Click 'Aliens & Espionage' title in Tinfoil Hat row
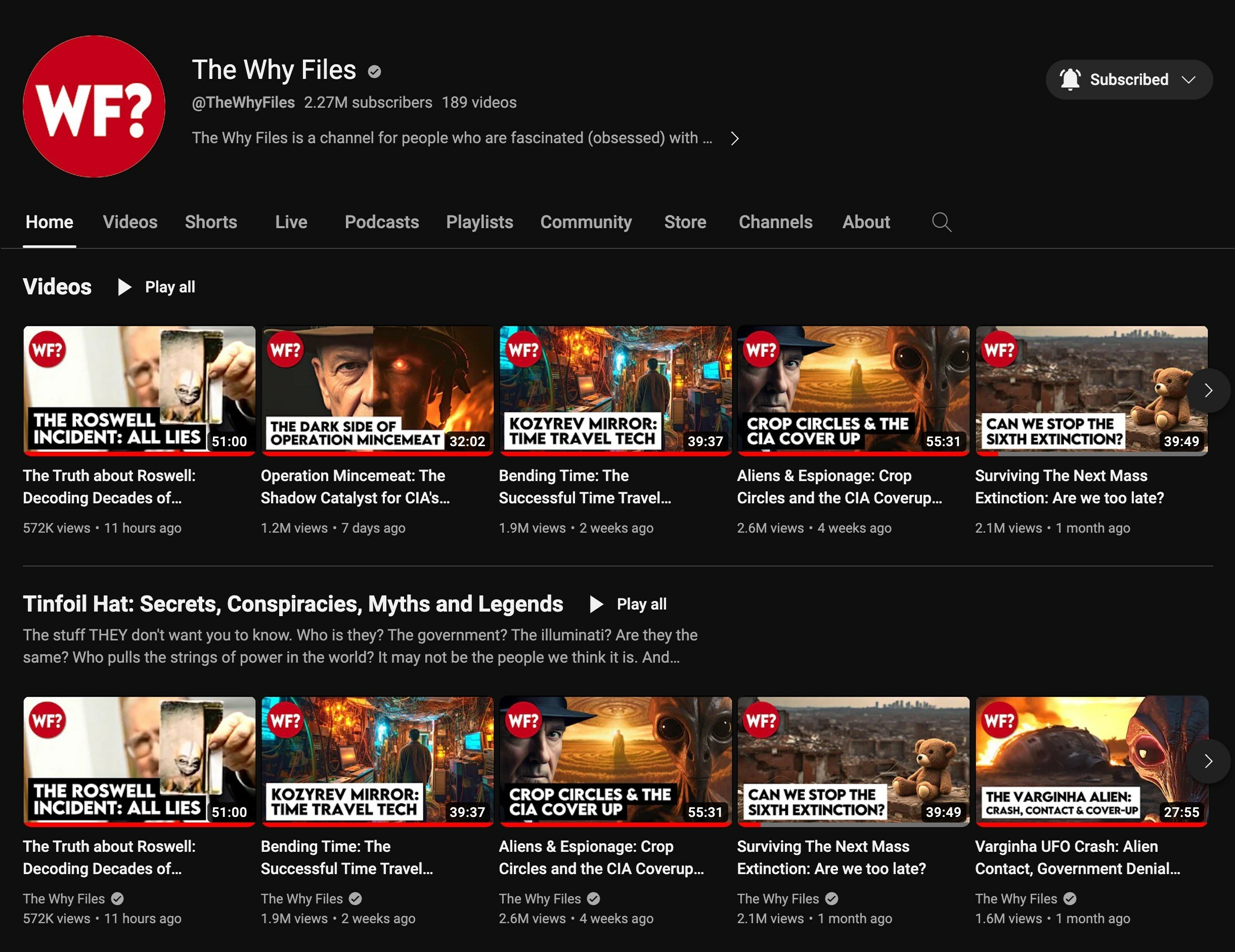Viewport: 1235px width, 952px height. coord(601,857)
